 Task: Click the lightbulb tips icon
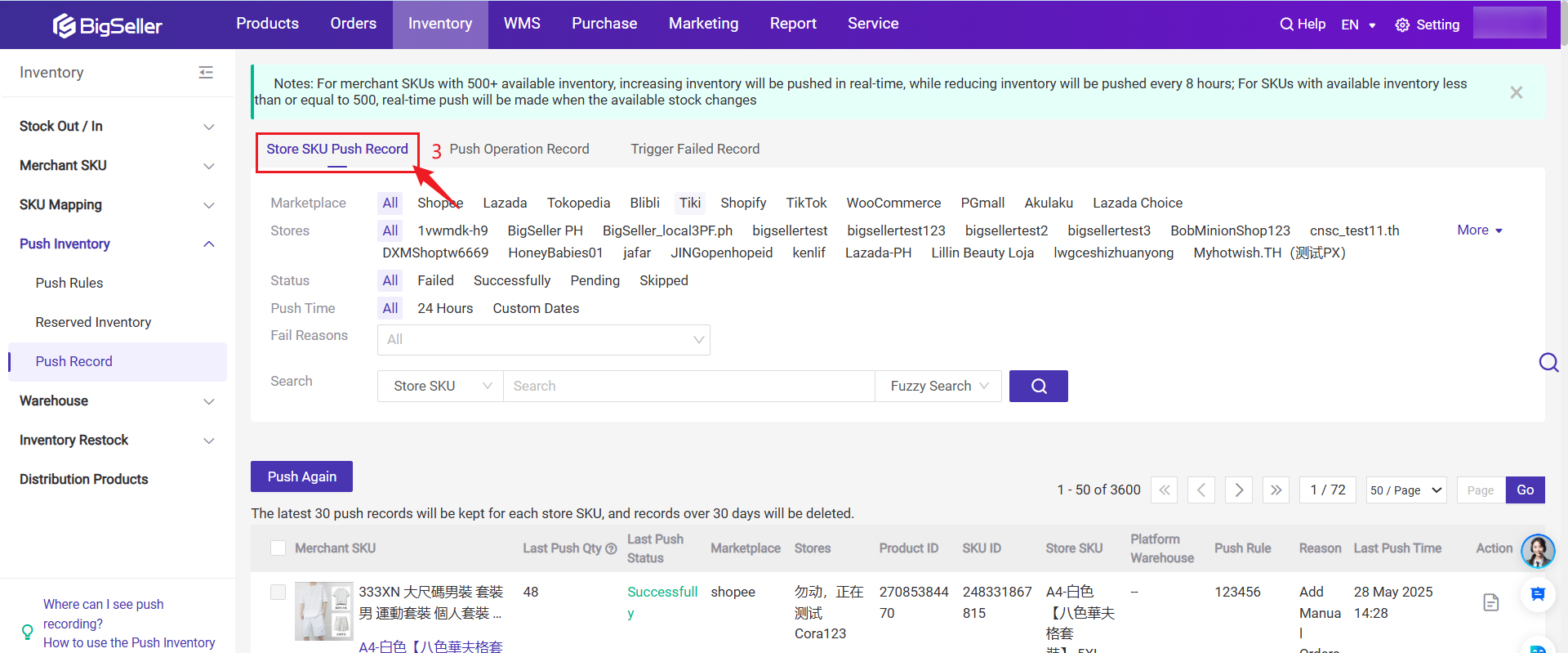click(27, 632)
